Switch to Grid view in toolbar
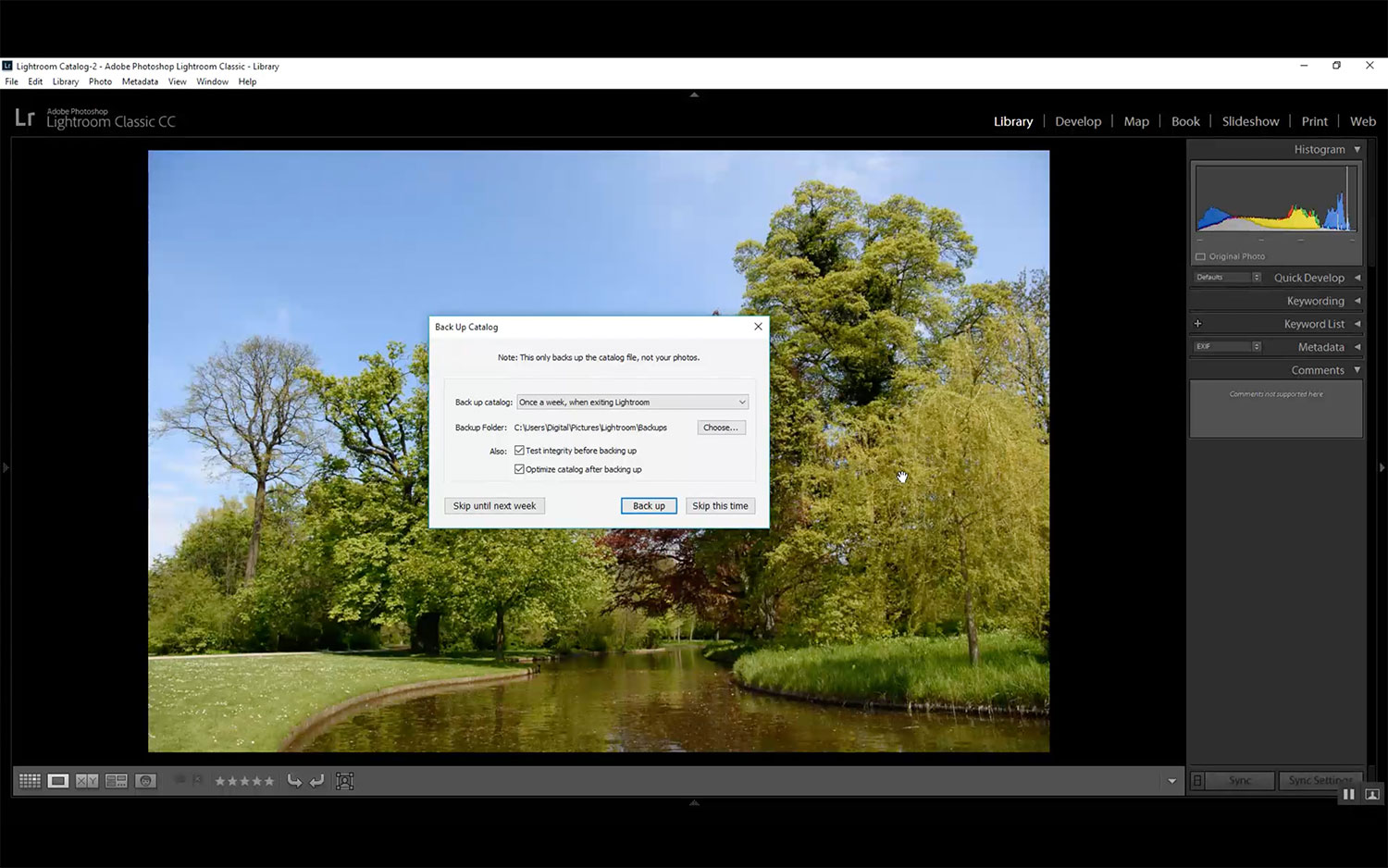Viewport: 1388px width, 868px height. [x=30, y=781]
